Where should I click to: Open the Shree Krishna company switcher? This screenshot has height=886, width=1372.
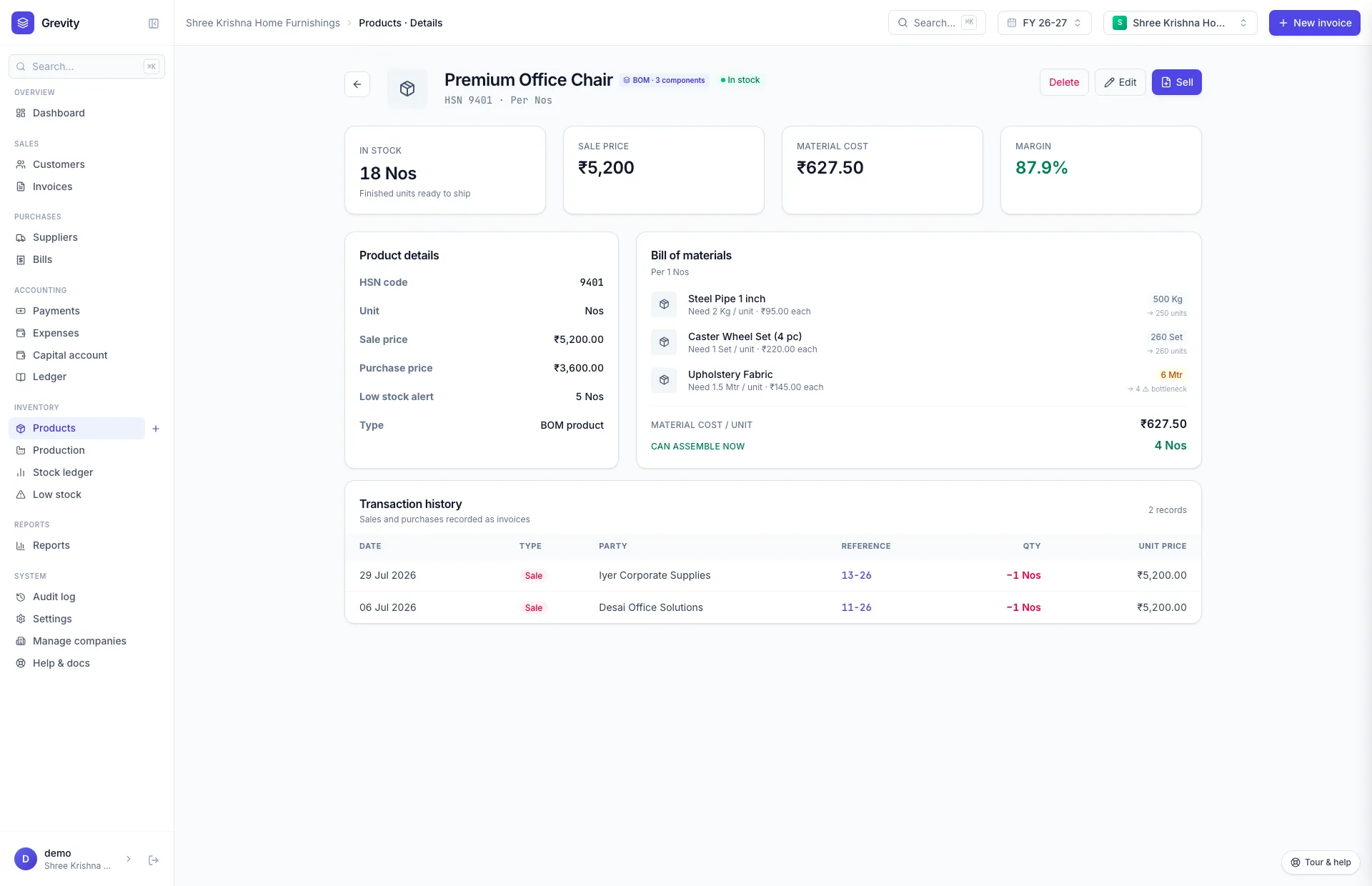click(1180, 23)
